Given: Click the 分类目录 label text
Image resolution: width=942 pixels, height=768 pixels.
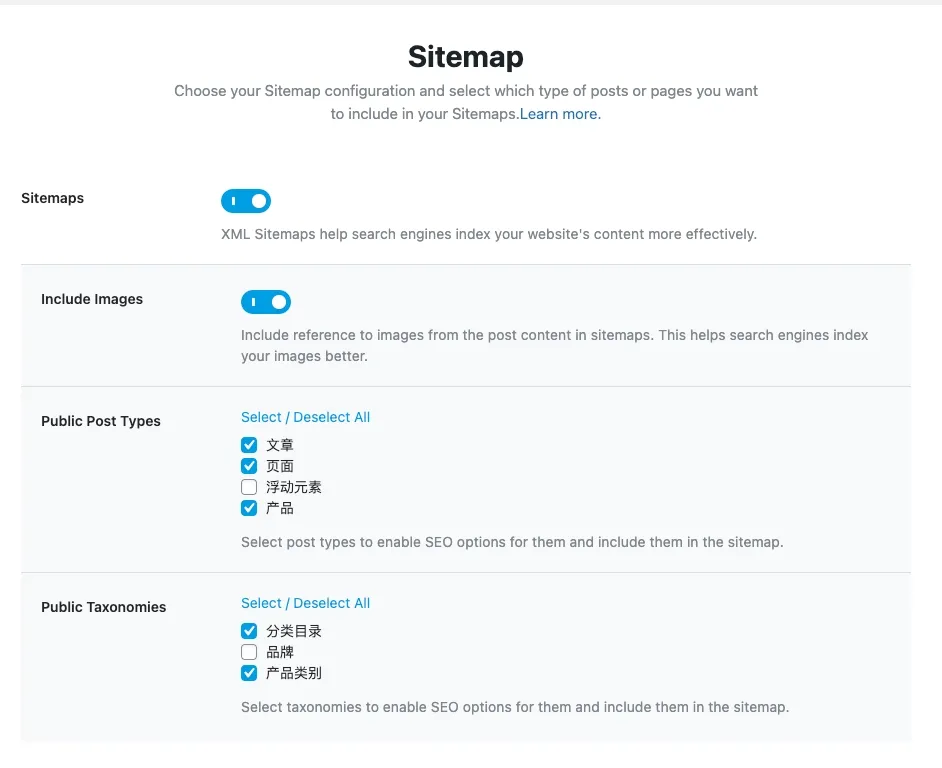Looking at the screenshot, I should pos(294,631).
